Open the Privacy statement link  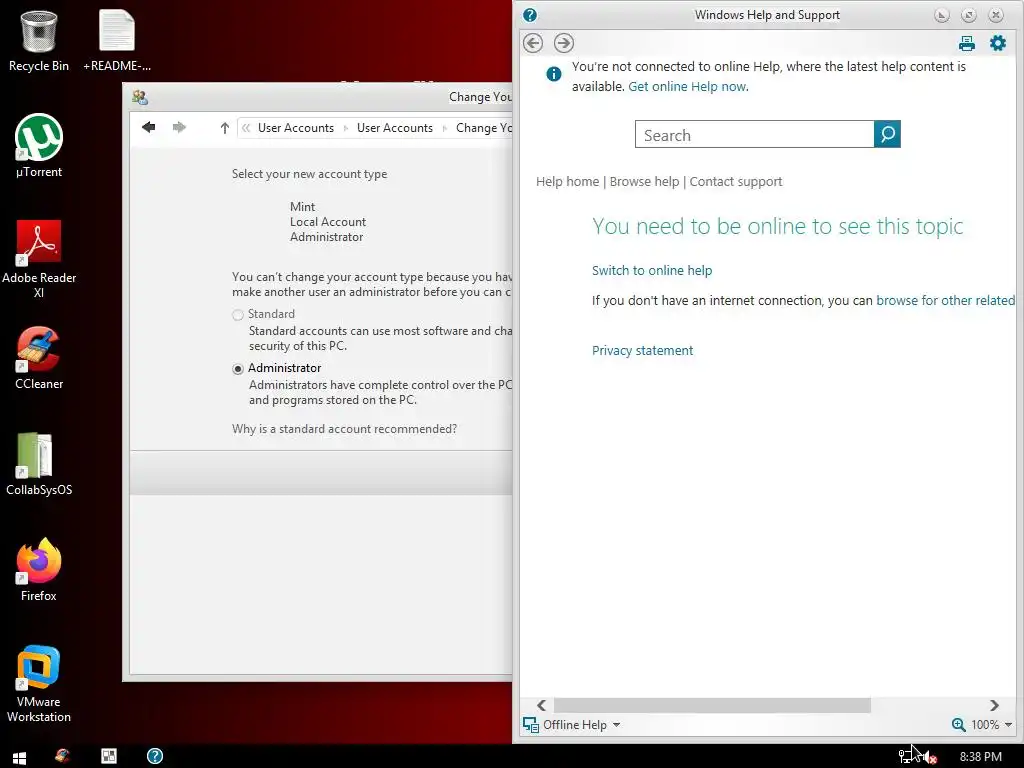tap(643, 351)
